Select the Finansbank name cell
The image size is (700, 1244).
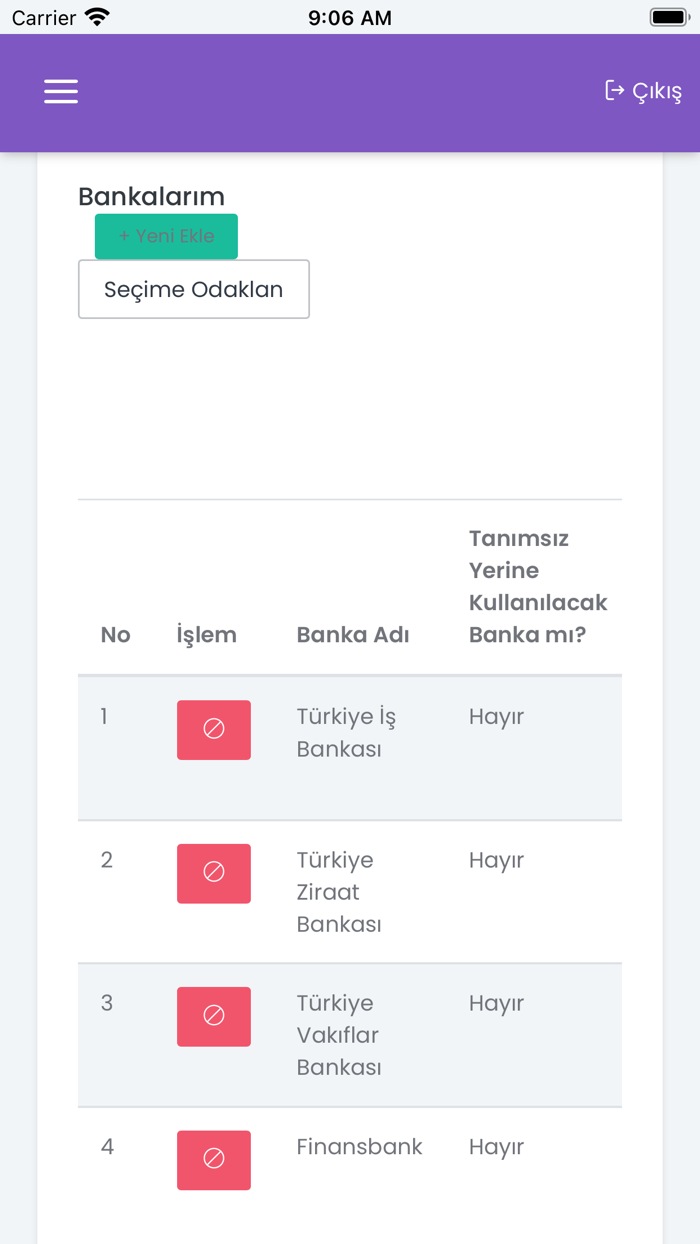pyautogui.click(x=359, y=1147)
